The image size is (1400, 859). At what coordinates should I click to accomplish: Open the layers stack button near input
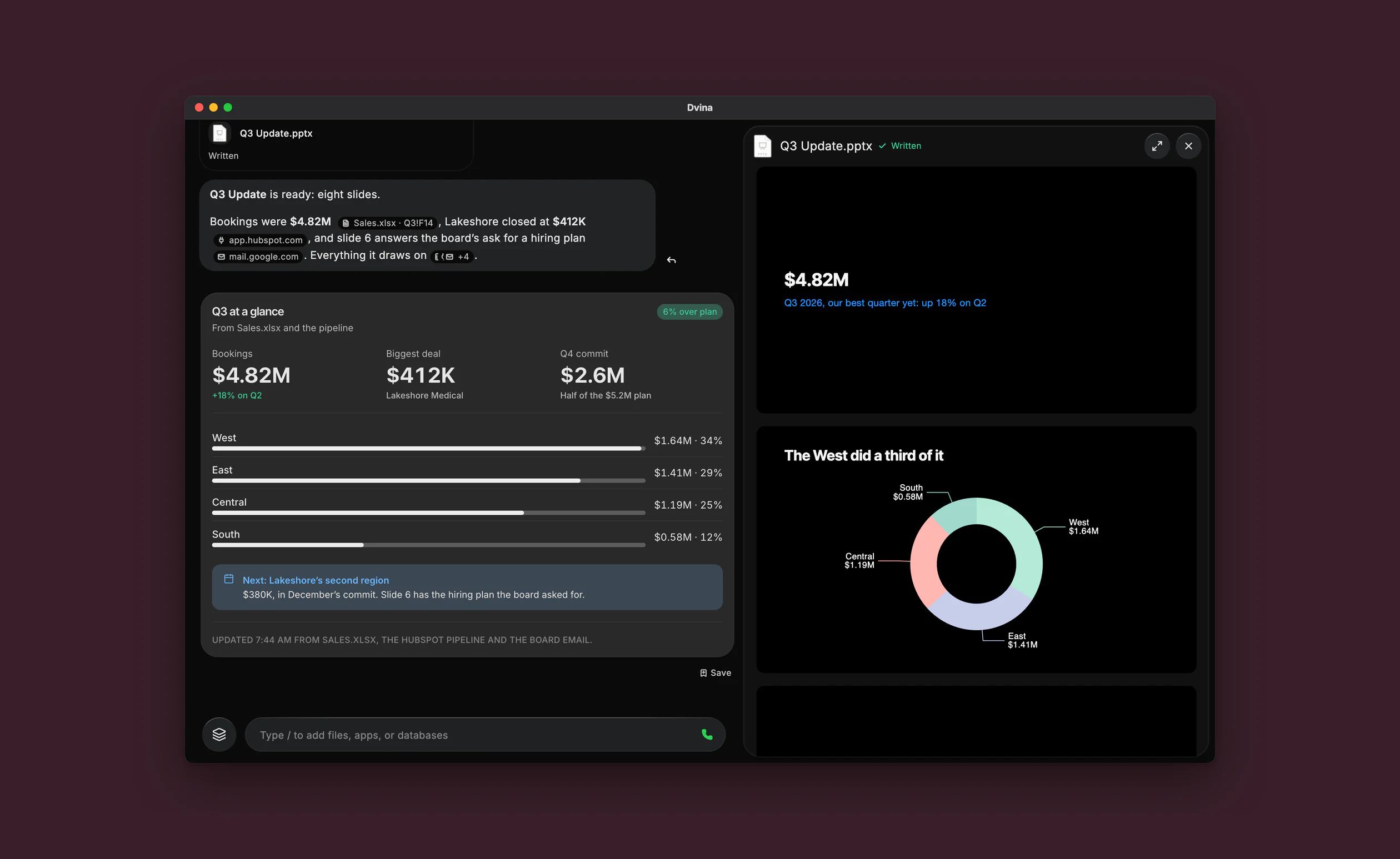(x=219, y=735)
